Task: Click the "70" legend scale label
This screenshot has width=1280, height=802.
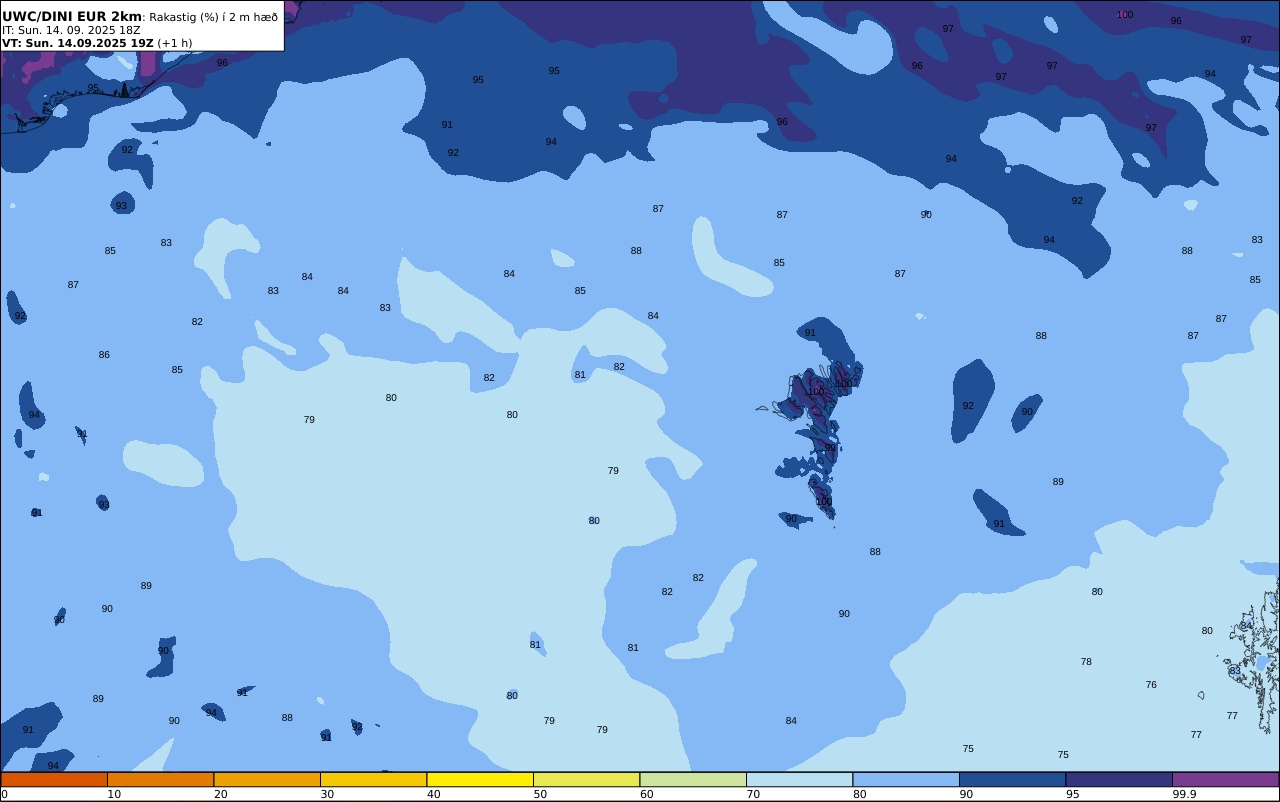Action: [x=753, y=794]
